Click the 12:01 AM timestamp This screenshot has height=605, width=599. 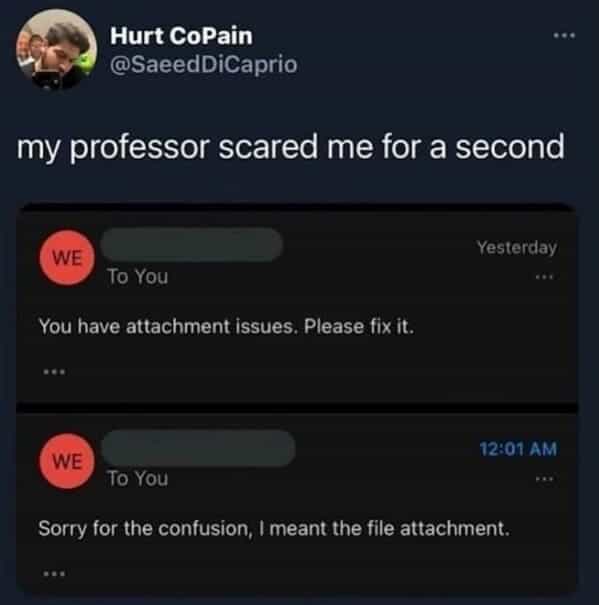coord(518,449)
